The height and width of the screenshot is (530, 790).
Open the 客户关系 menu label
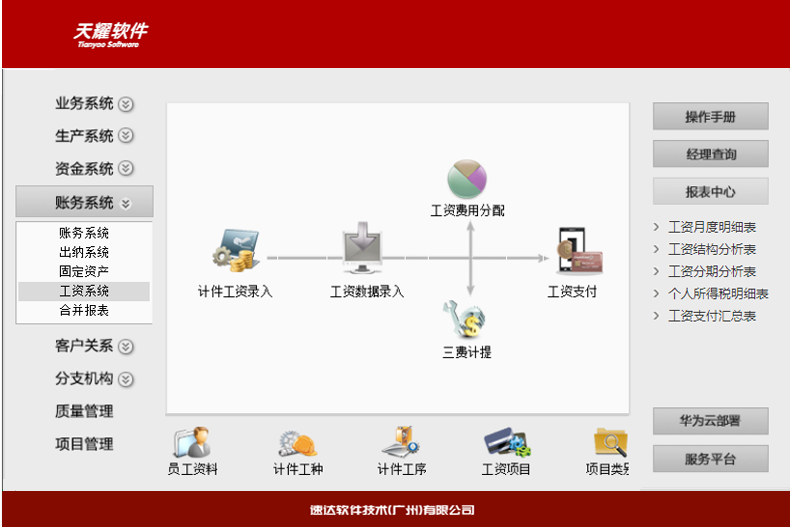tap(84, 346)
